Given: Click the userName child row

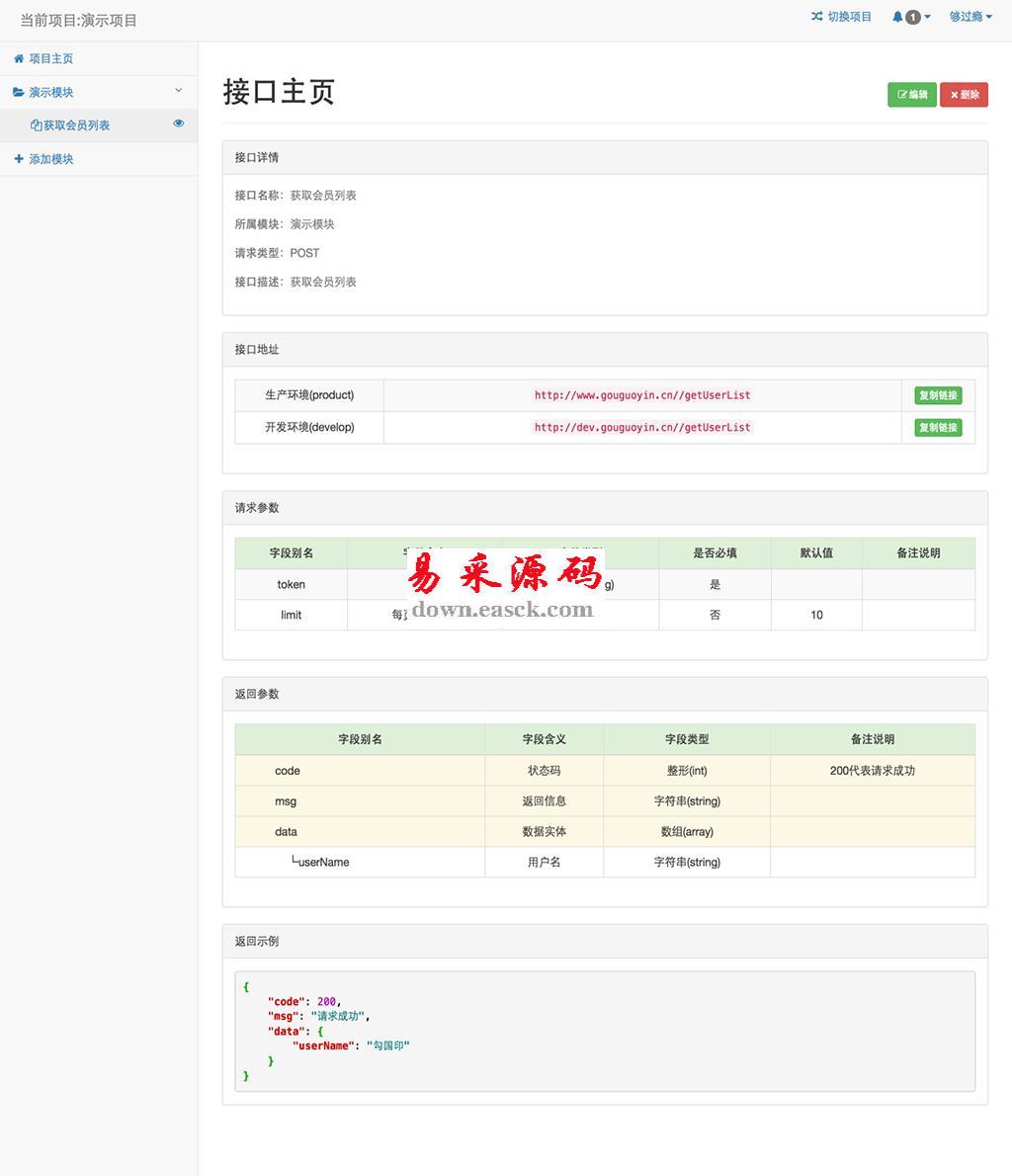Looking at the screenshot, I should pyautogui.click(x=605, y=863).
